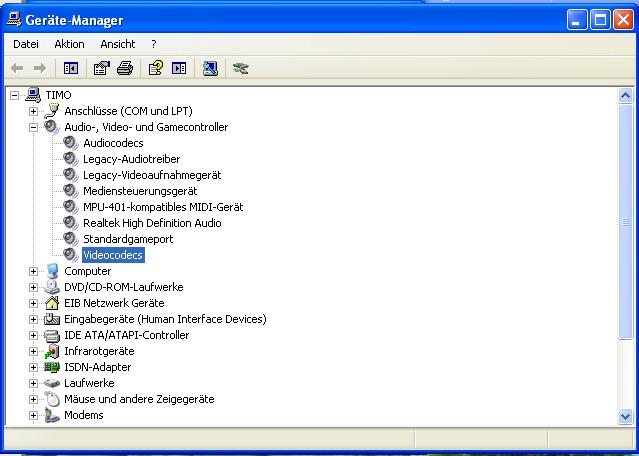Click the Audio-, Video- und Gamecontroller speaker icon

[52, 127]
